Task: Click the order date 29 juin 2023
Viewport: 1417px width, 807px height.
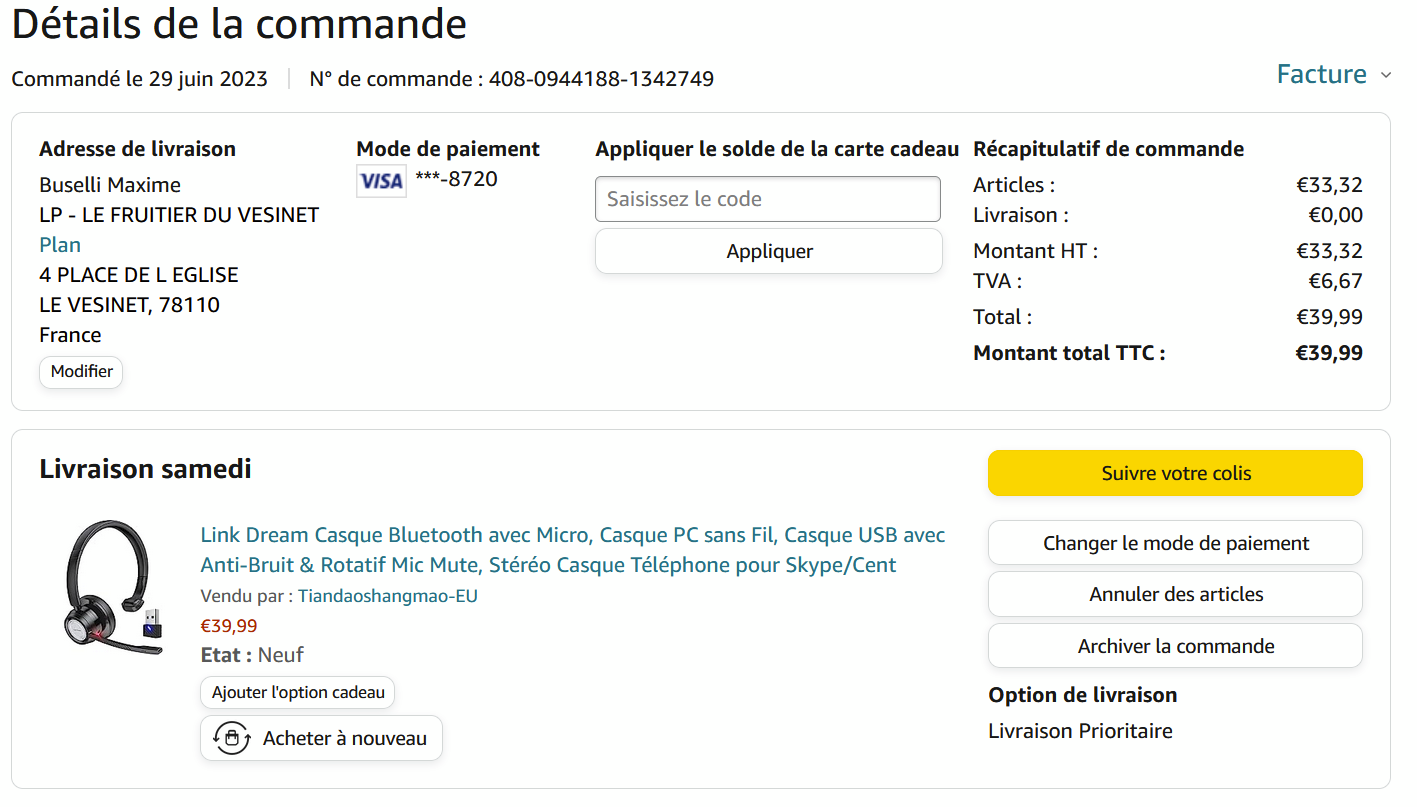Action: [x=208, y=79]
